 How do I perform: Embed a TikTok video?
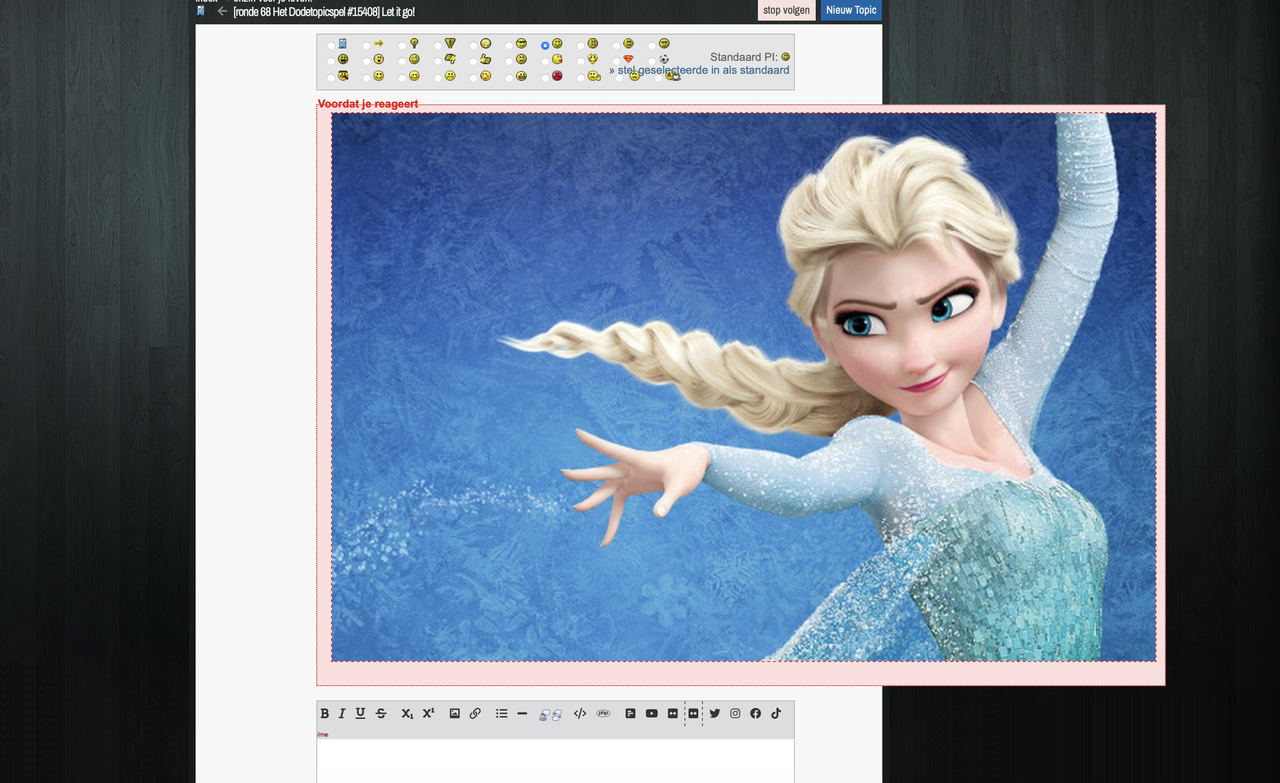(x=775, y=714)
